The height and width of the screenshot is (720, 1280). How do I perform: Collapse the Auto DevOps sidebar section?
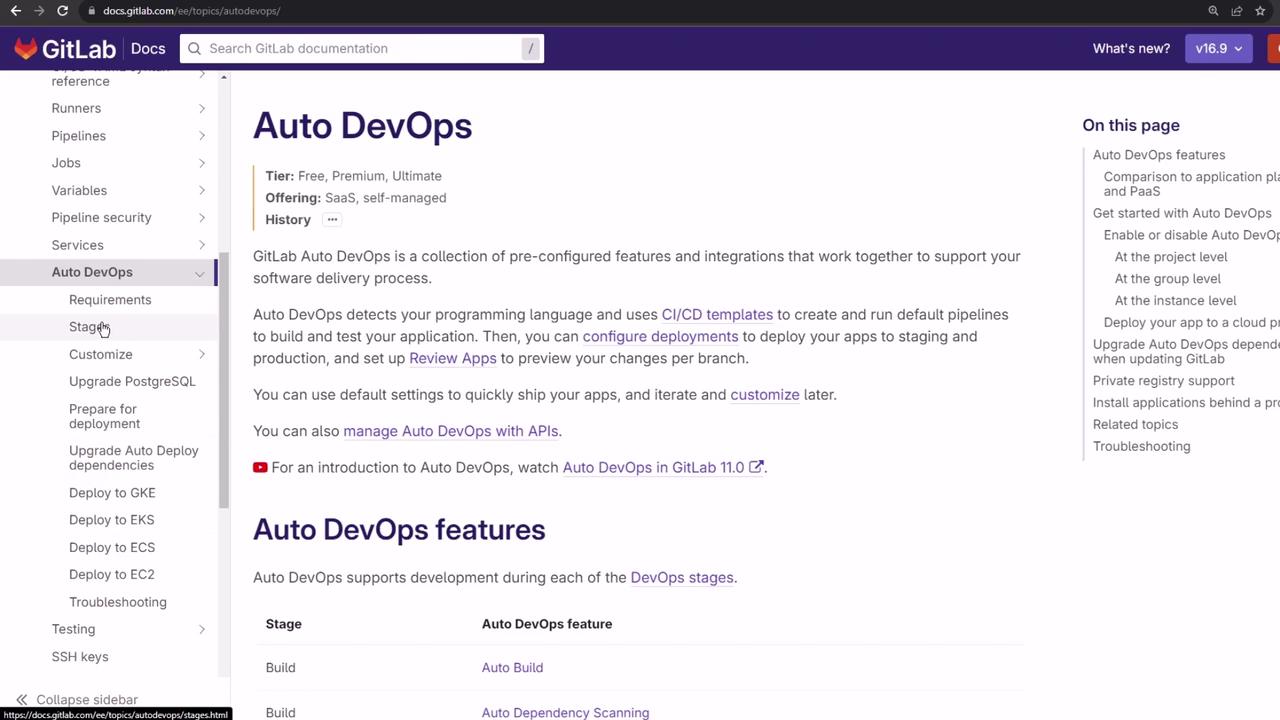click(x=200, y=273)
